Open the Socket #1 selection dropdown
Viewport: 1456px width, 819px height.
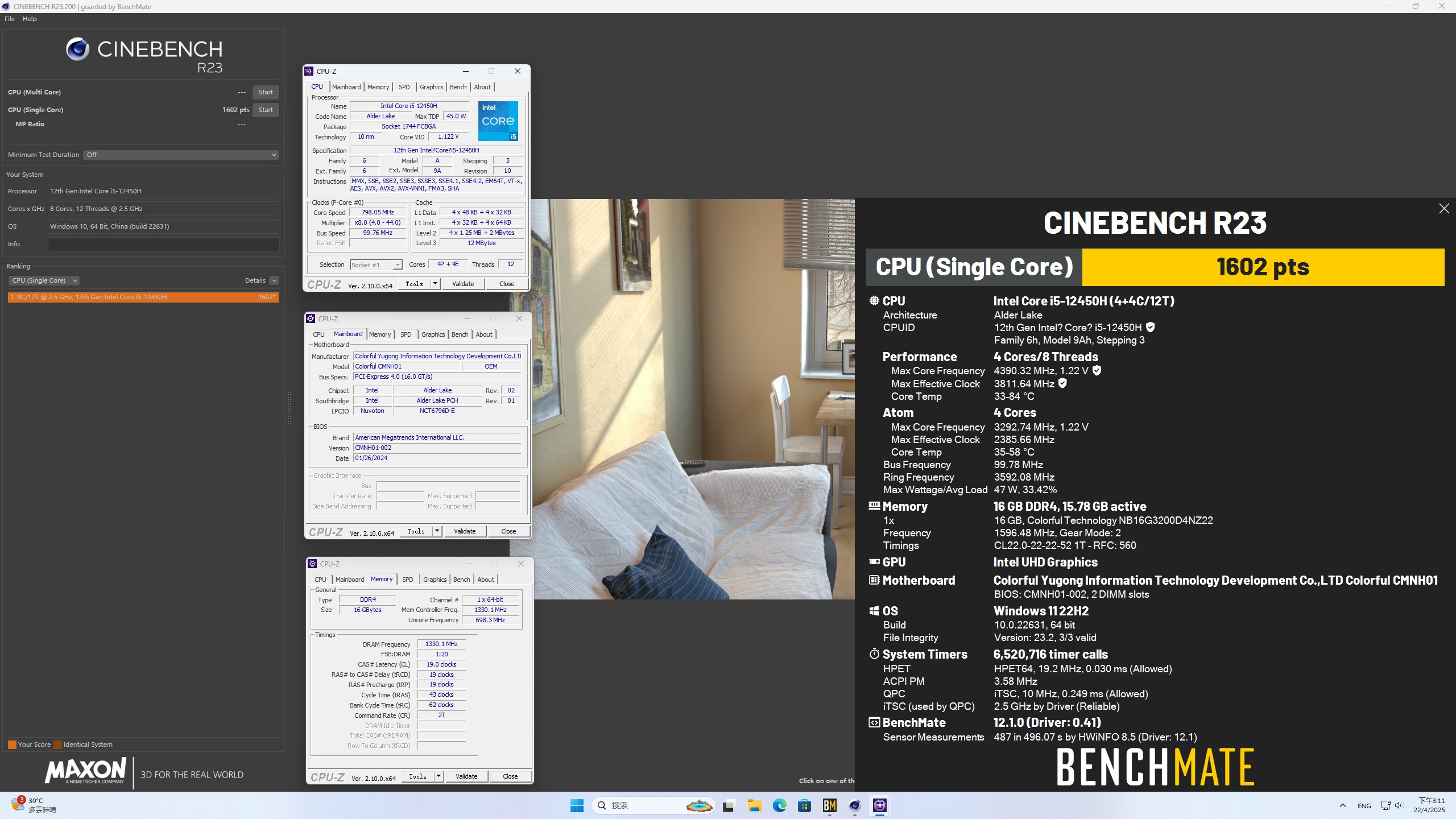point(376,265)
